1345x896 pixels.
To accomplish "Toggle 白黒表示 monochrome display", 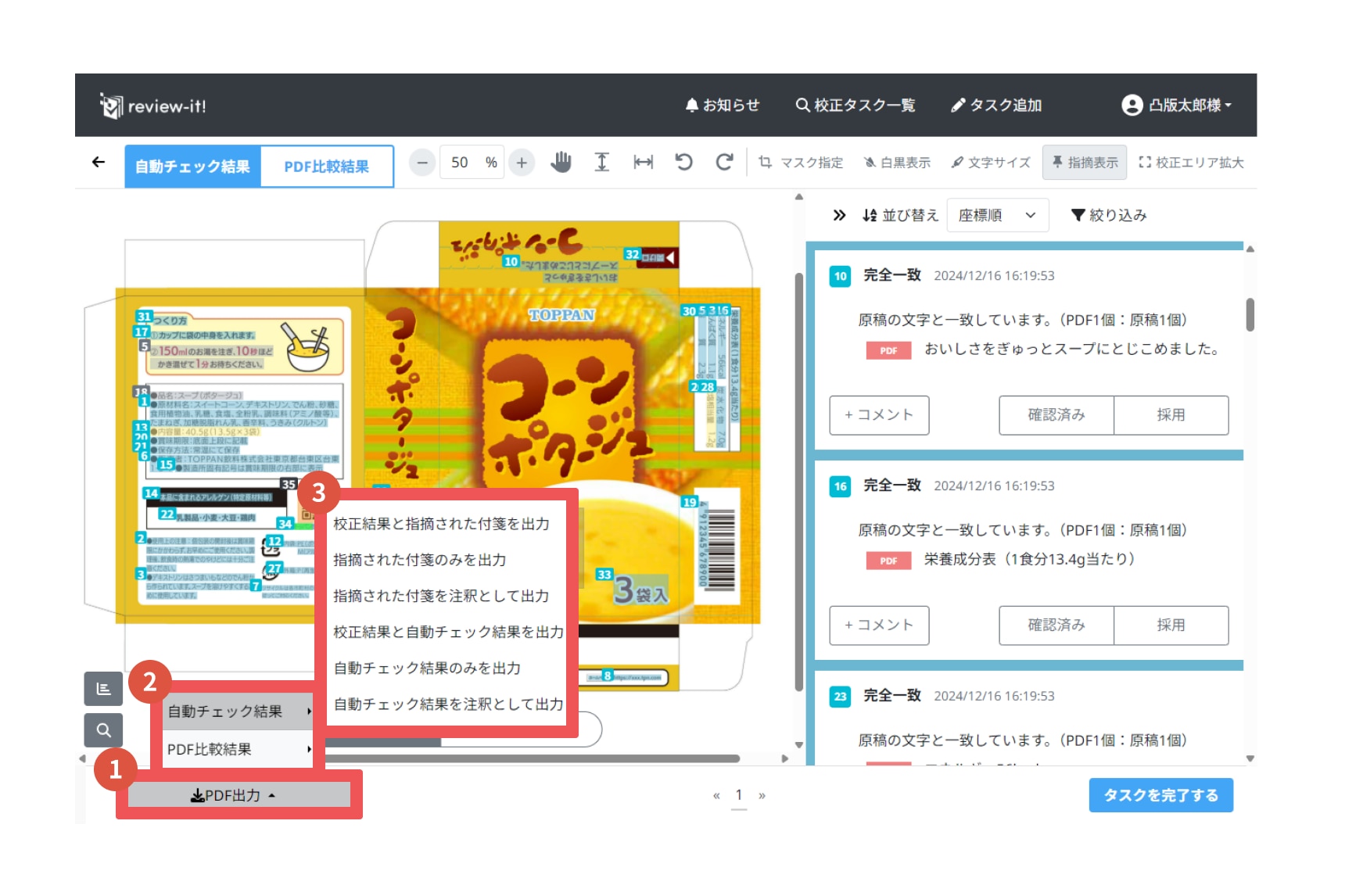I will [897, 163].
